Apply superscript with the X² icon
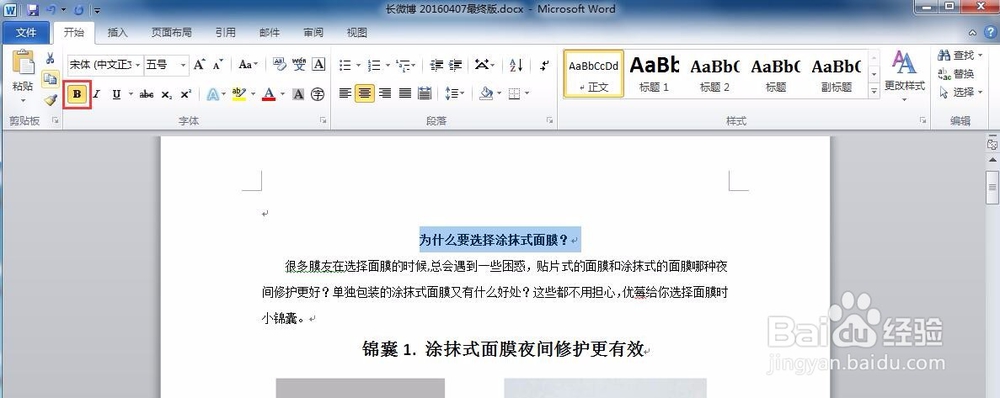 [x=186, y=94]
